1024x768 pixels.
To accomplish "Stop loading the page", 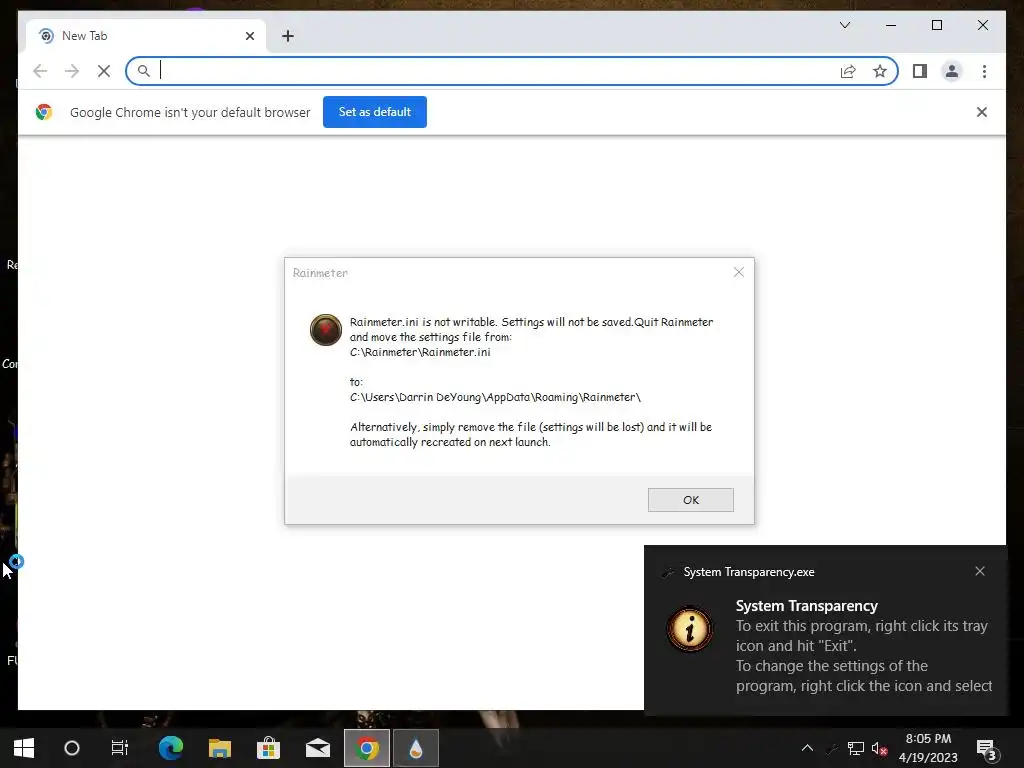I will pyautogui.click(x=103, y=71).
